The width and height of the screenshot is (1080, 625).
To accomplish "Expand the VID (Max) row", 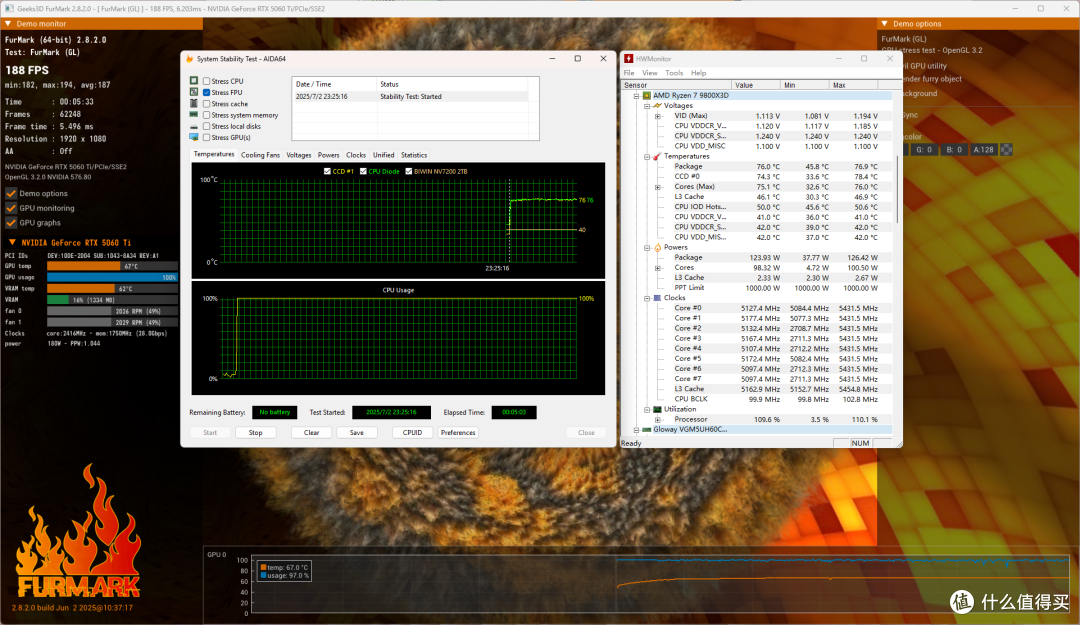I will point(657,116).
